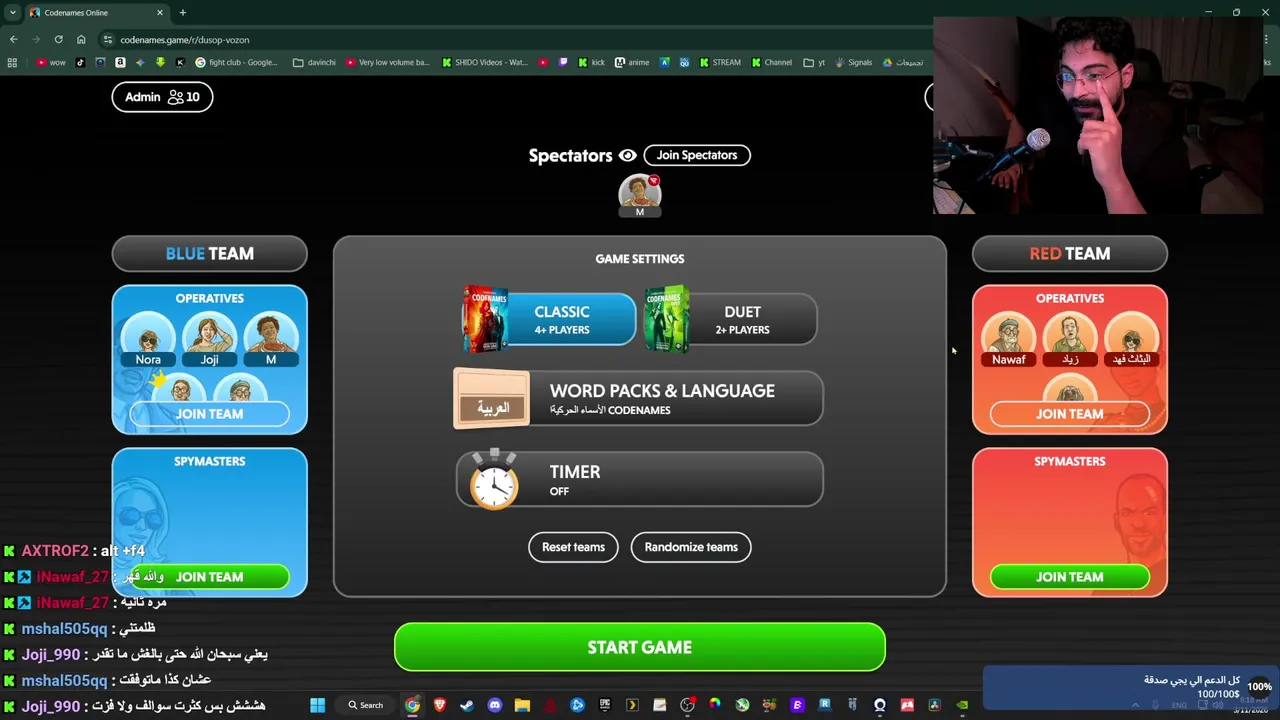
Task: Click زياد avatar in Red operatives
Action: coord(1070,340)
